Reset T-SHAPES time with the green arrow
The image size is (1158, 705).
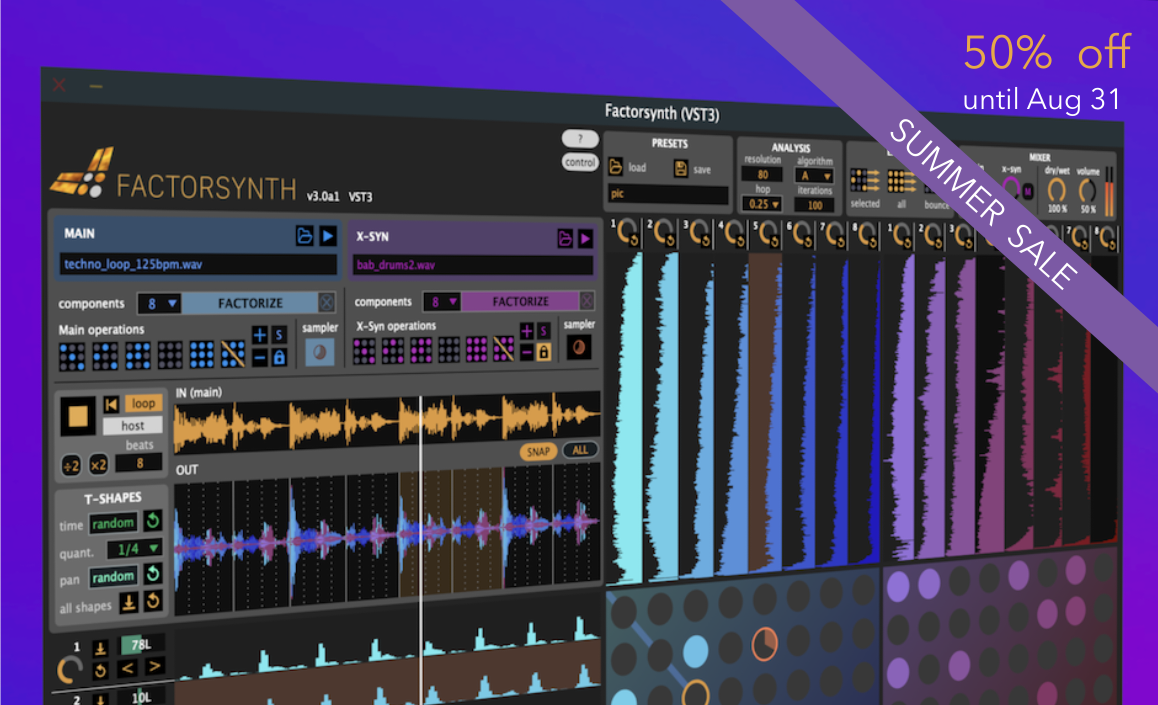[153, 520]
